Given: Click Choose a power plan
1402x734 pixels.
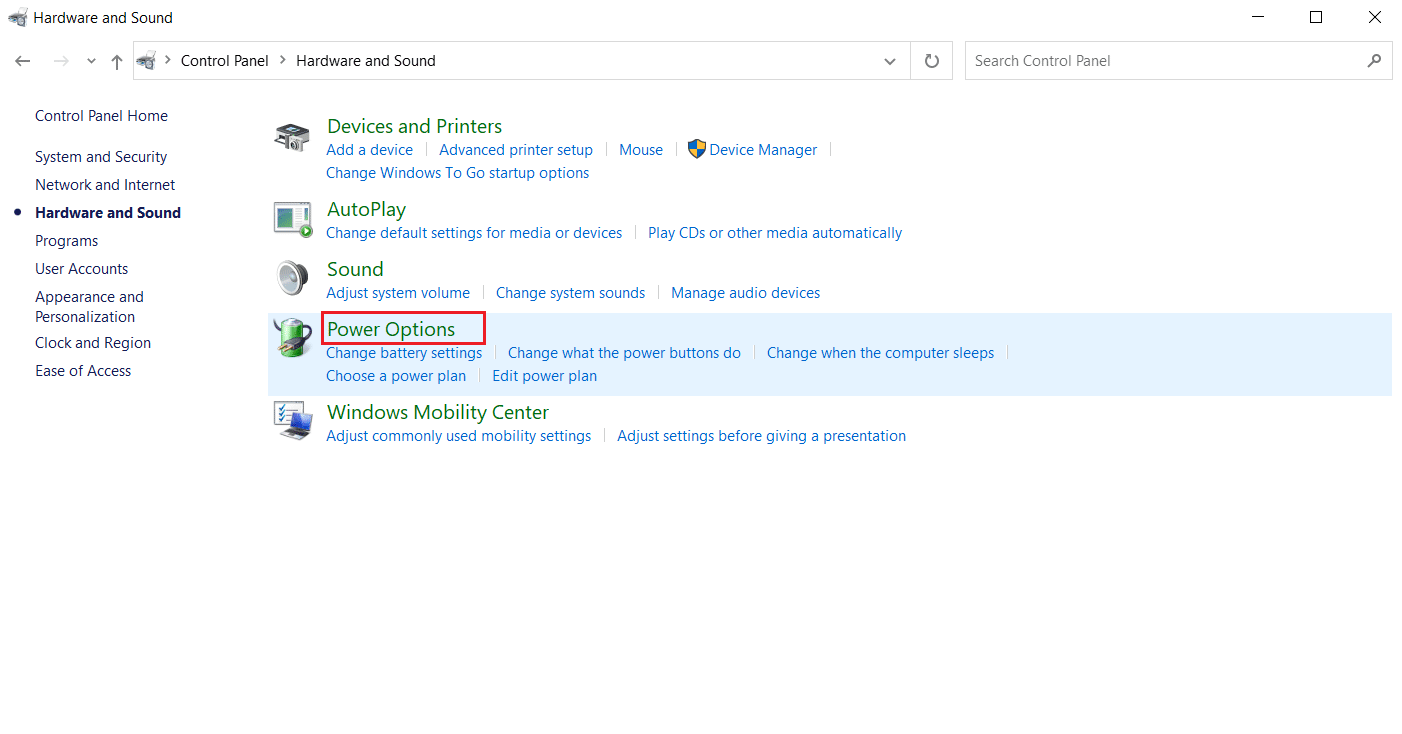Looking at the screenshot, I should (396, 376).
